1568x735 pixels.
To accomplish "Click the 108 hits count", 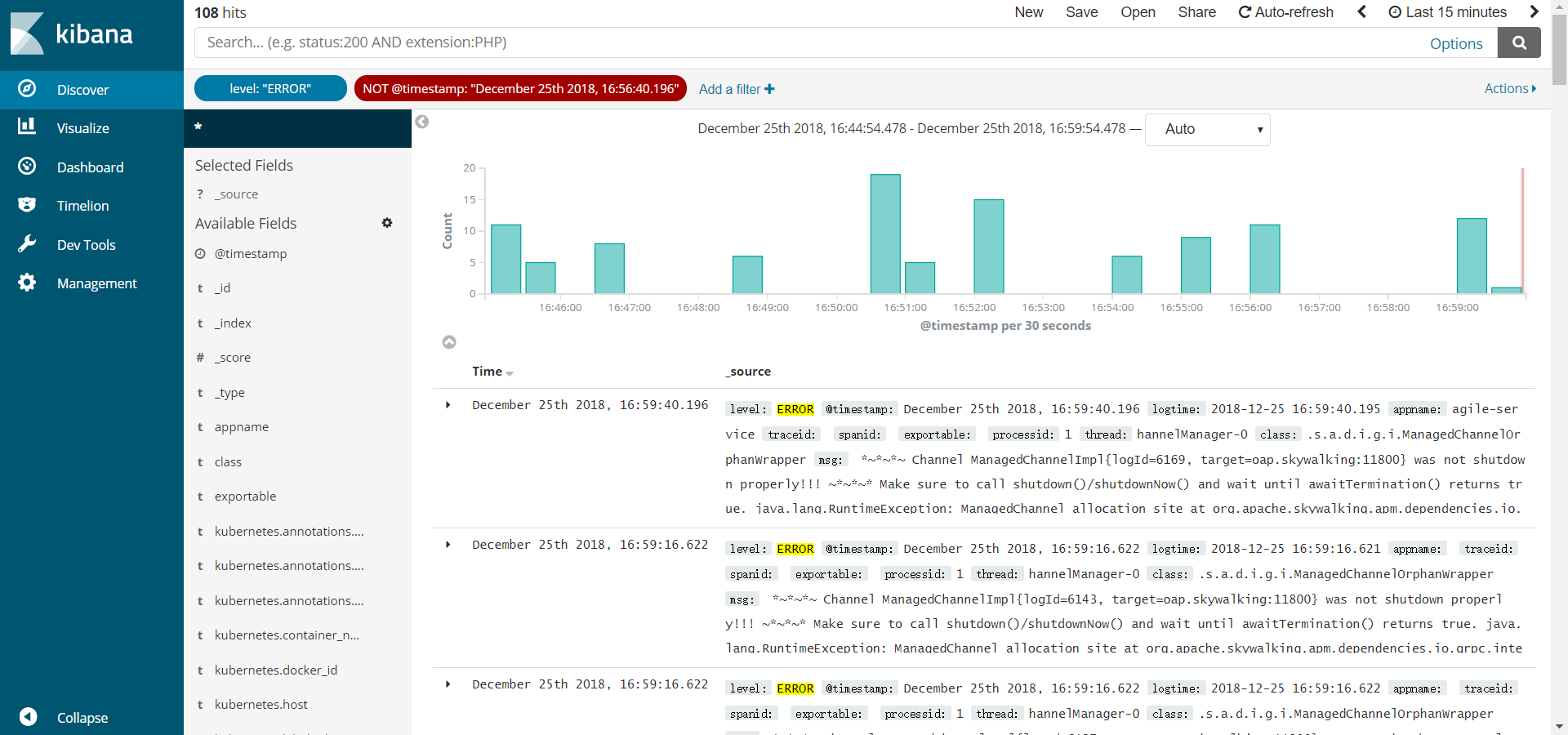I will tap(220, 13).
